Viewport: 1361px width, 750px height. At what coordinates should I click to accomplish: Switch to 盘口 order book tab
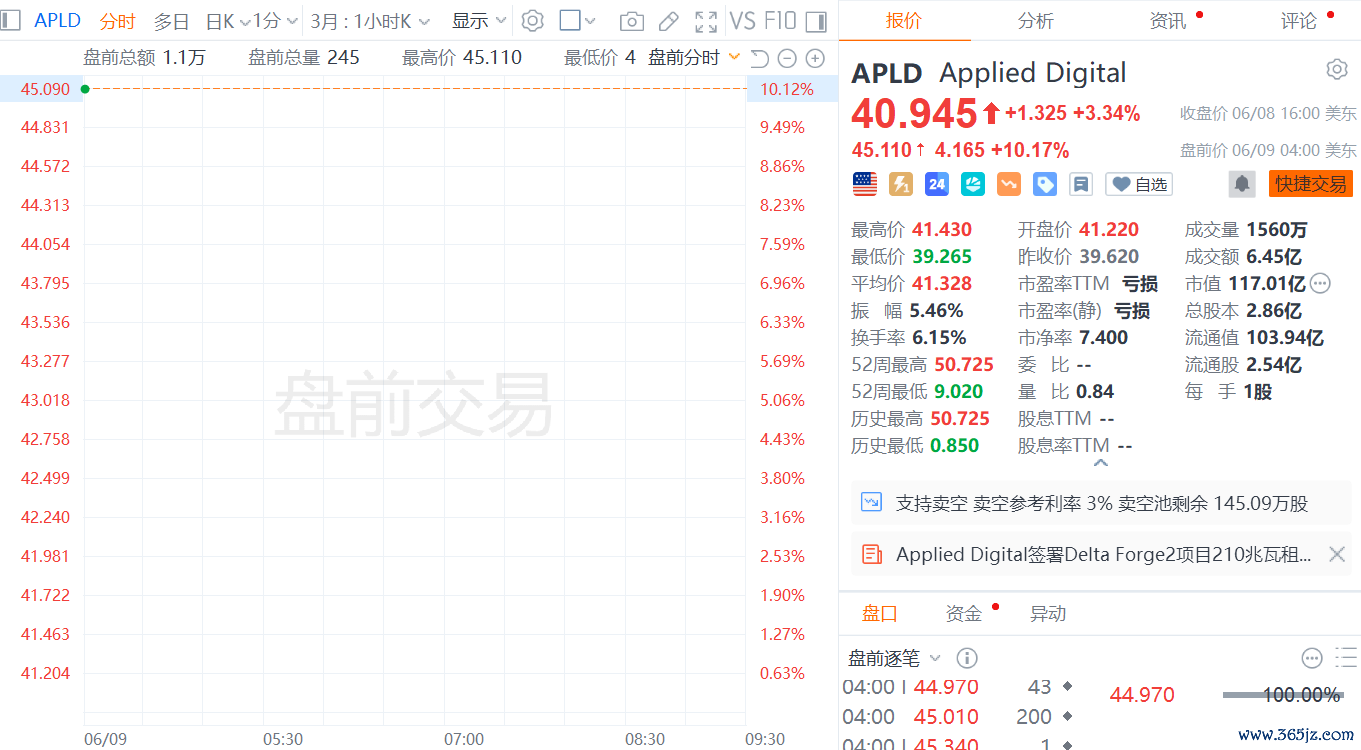click(x=880, y=613)
